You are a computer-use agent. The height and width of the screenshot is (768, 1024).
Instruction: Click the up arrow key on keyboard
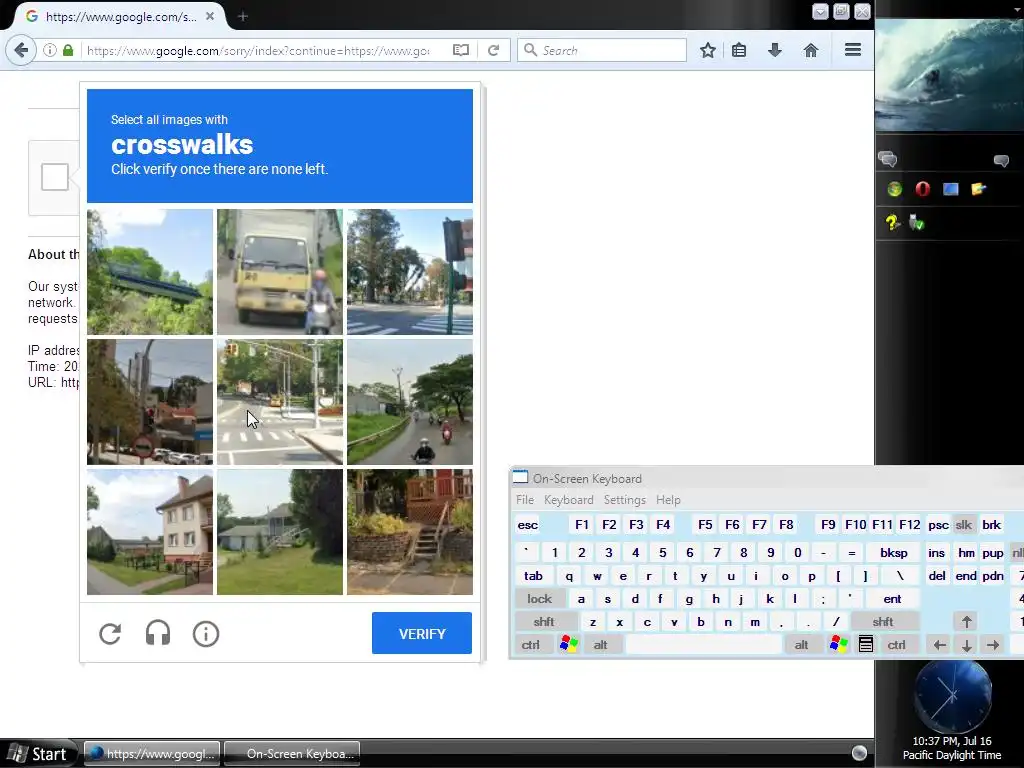pyautogui.click(x=967, y=622)
